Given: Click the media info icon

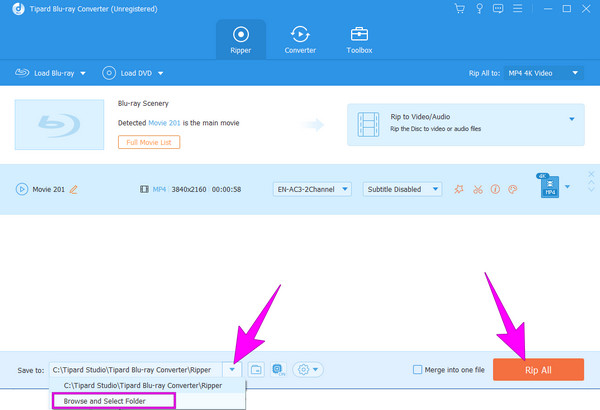Looking at the screenshot, I should pos(495,189).
